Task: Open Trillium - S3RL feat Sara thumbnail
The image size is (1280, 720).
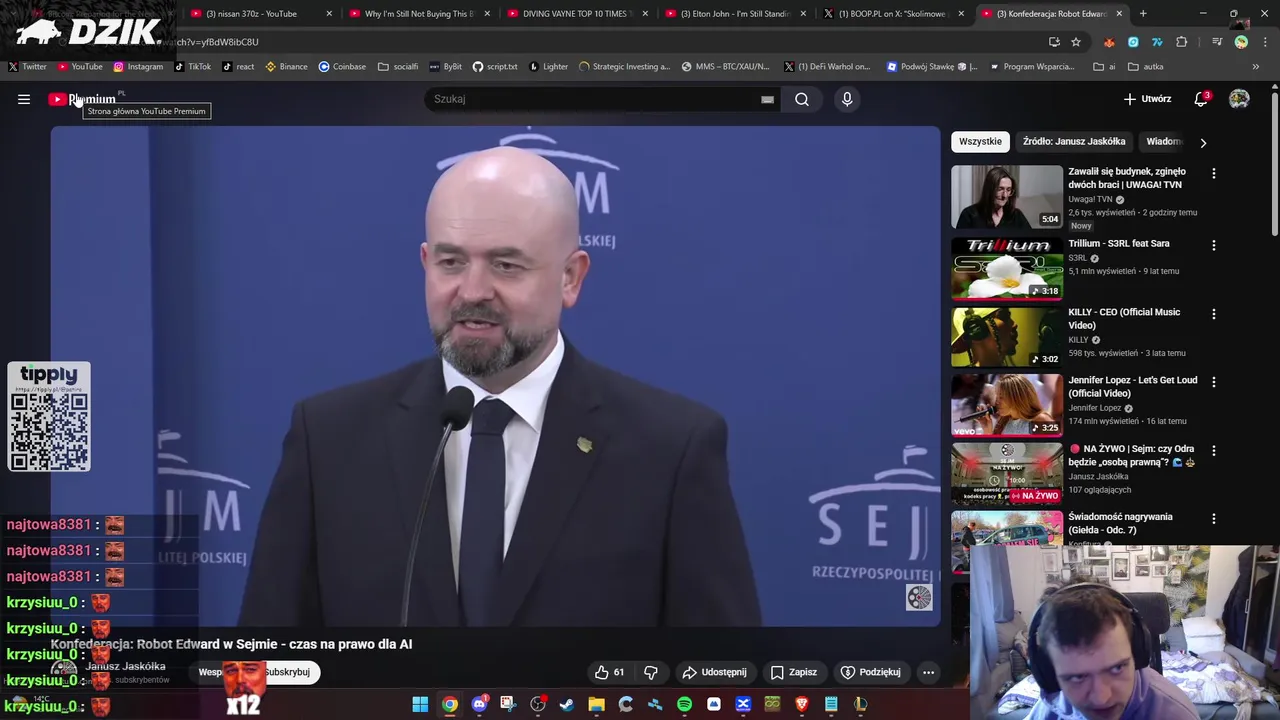Action: click(x=1006, y=268)
